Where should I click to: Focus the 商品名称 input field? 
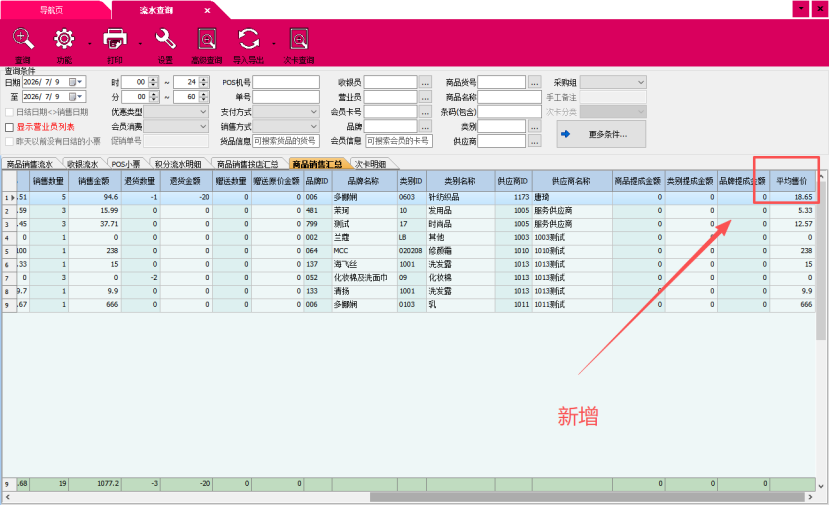510,97
